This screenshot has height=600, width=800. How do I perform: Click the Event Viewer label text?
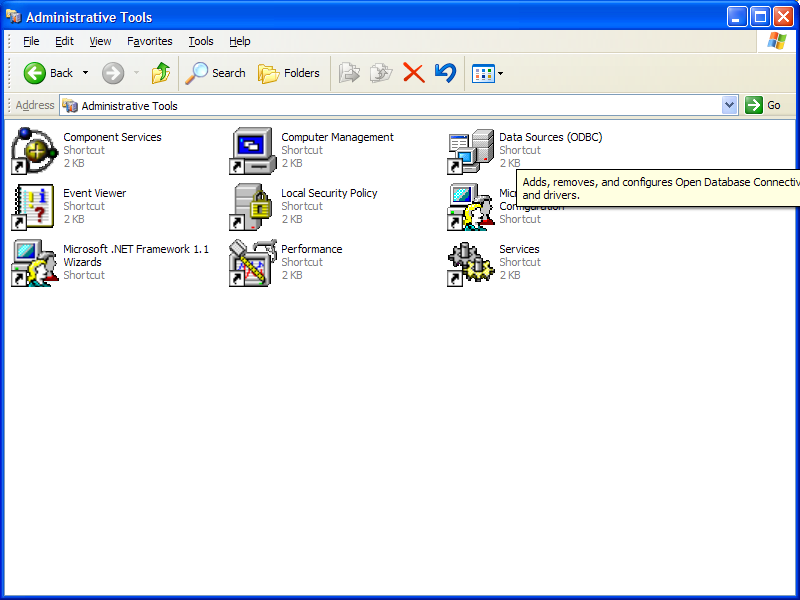(x=94, y=193)
